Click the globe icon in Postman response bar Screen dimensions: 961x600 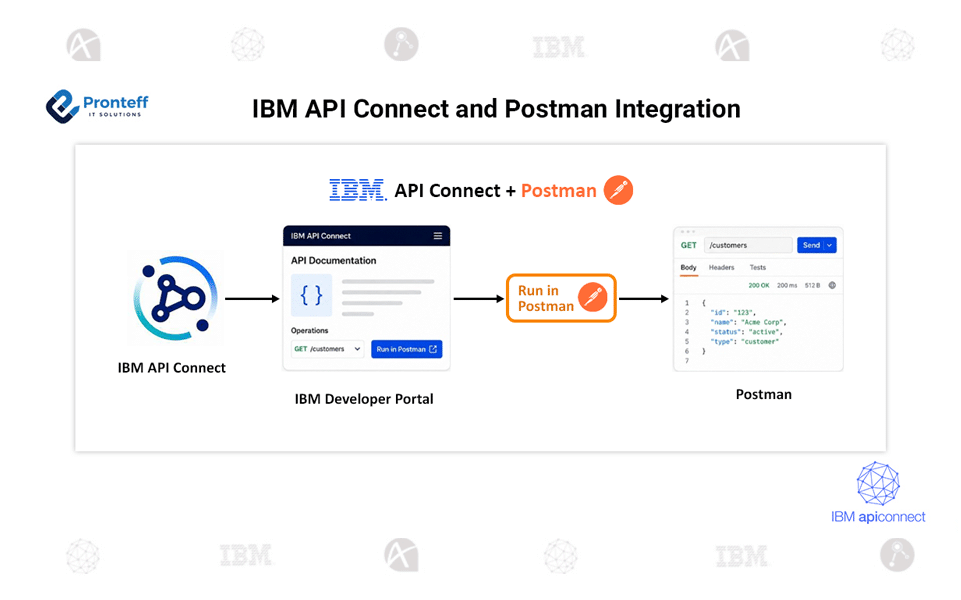(x=832, y=285)
